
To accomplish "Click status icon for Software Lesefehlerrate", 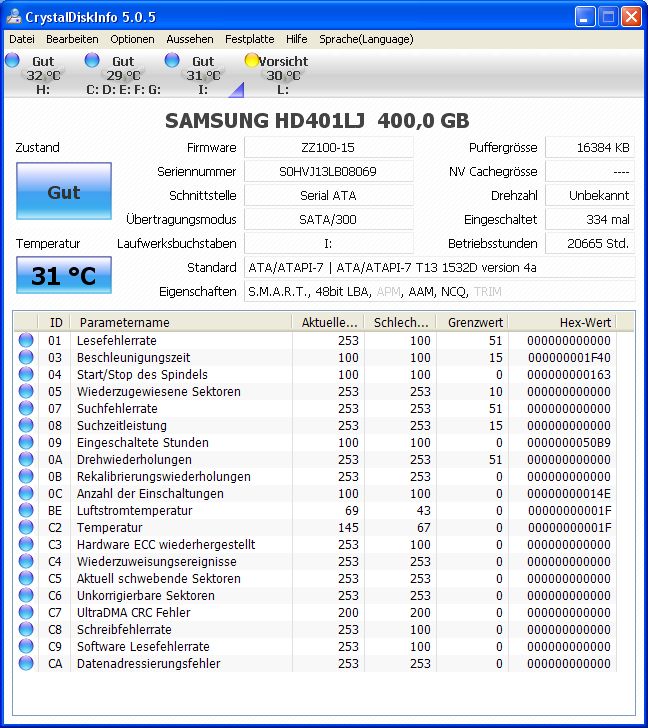I will coord(26,646).
